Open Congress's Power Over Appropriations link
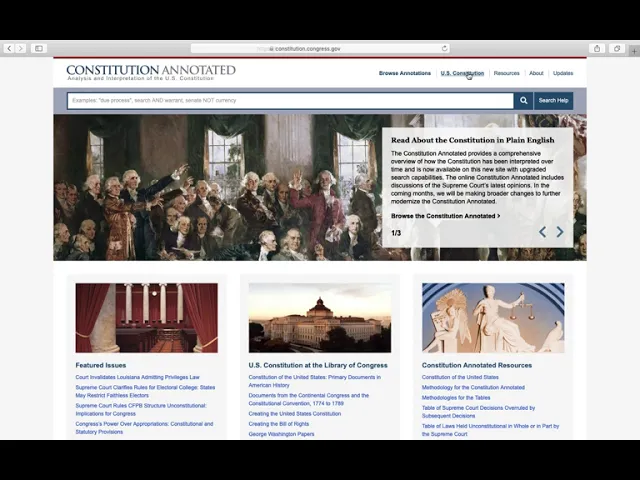The width and height of the screenshot is (640, 480). [144, 428]
